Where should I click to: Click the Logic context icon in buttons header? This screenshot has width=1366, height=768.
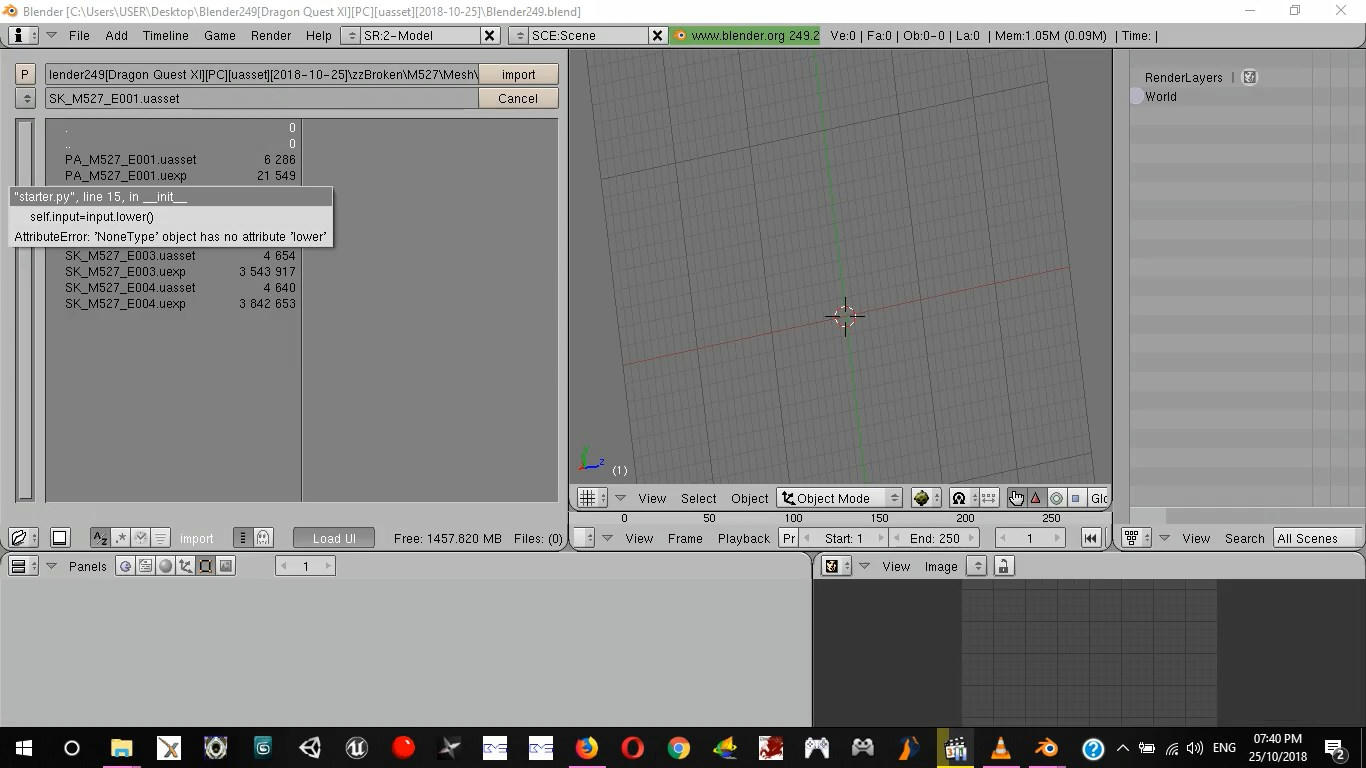125,566
